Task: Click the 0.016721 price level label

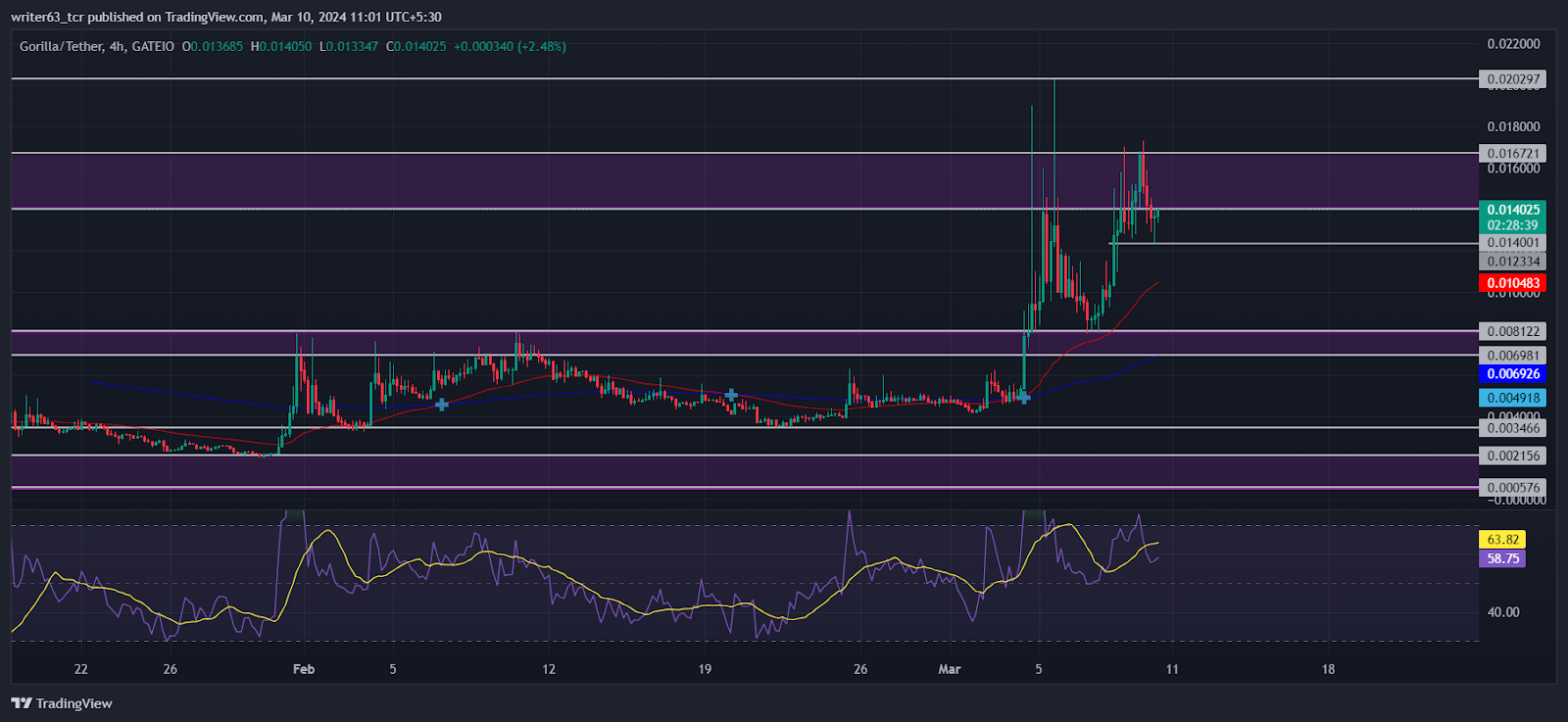Action: tap(1513, 154)
